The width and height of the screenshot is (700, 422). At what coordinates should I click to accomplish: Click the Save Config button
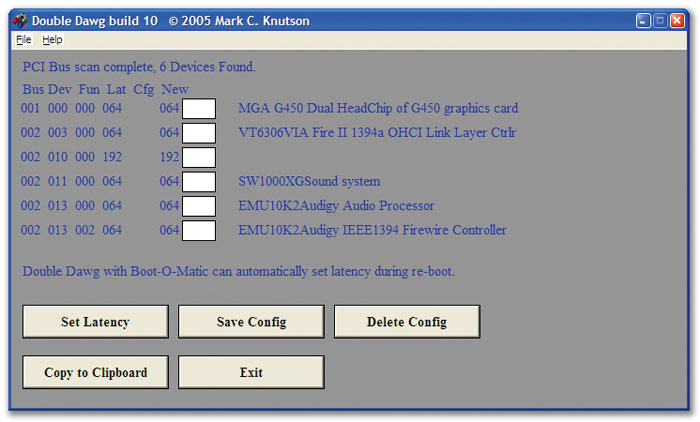[x=251, y=322]
